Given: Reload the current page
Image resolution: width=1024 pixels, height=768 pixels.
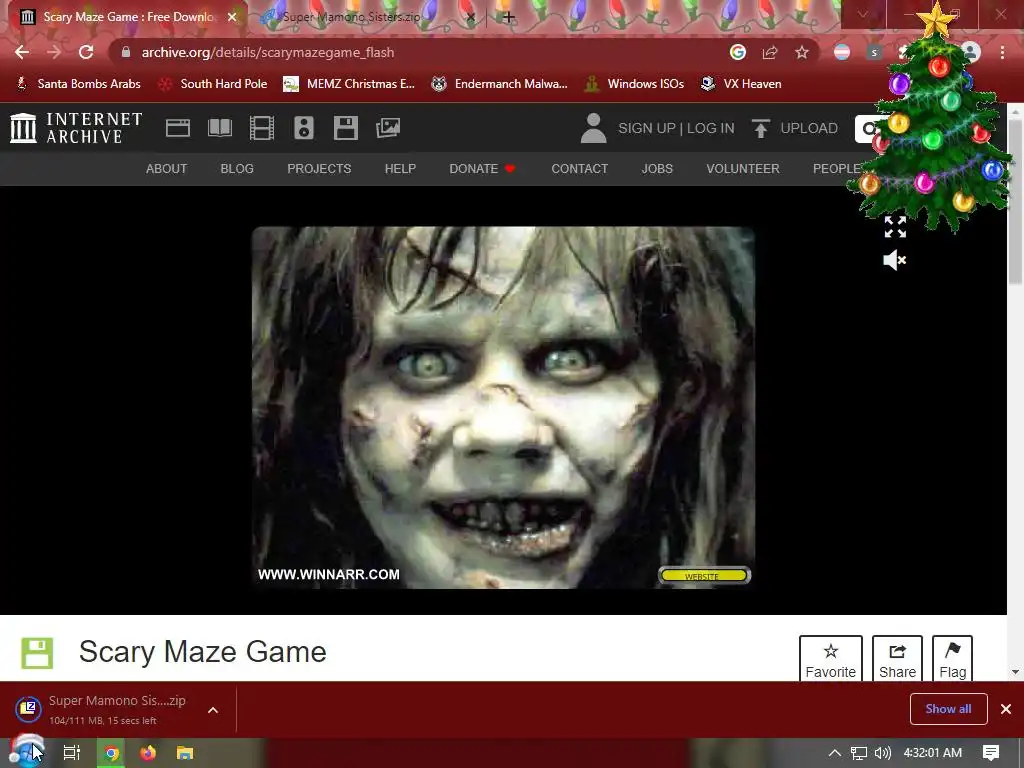Looking at the screenshot, I should pyautogui.click(x=86, y=52).
